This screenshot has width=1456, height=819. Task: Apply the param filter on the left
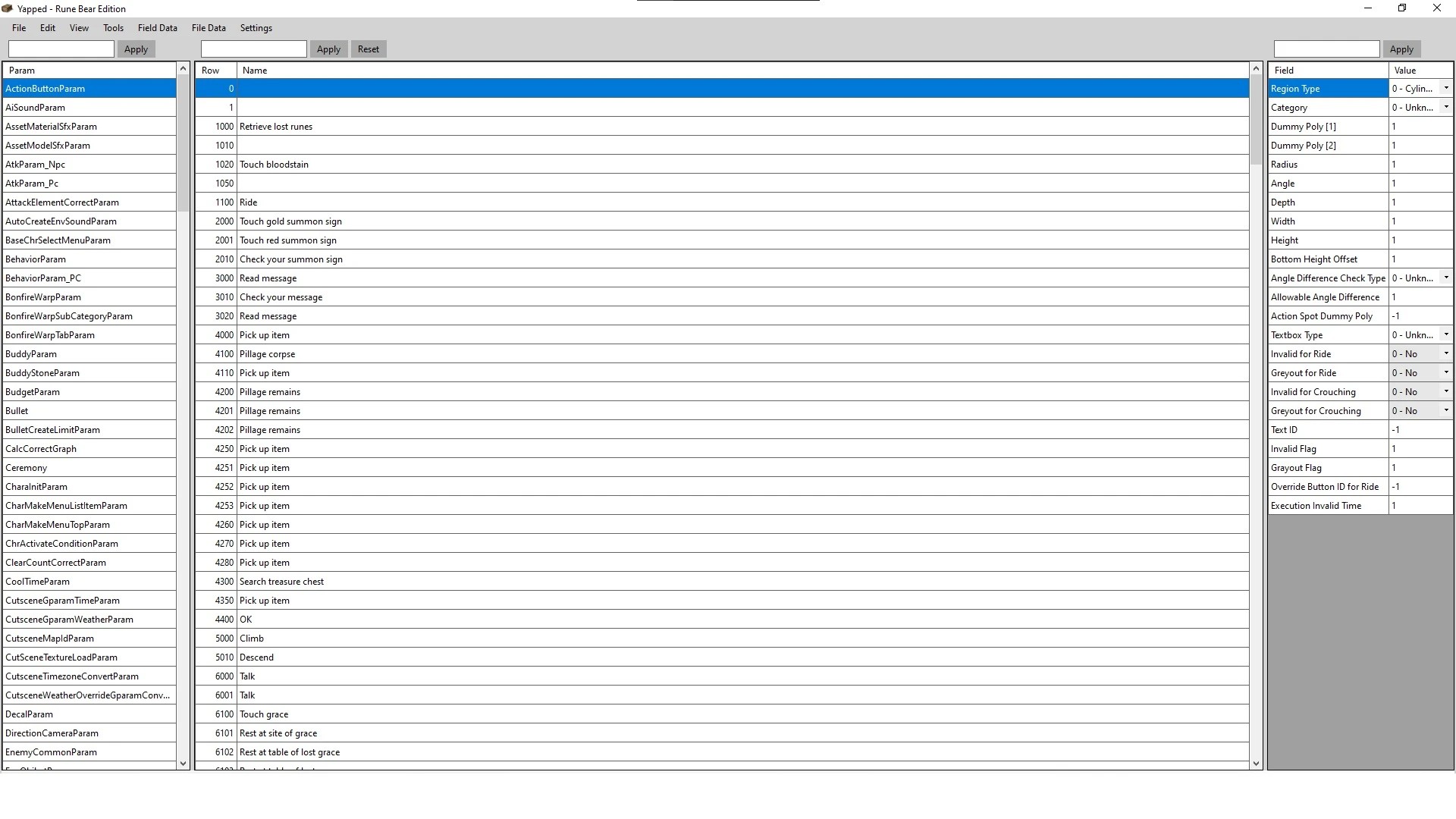[136, 49]
